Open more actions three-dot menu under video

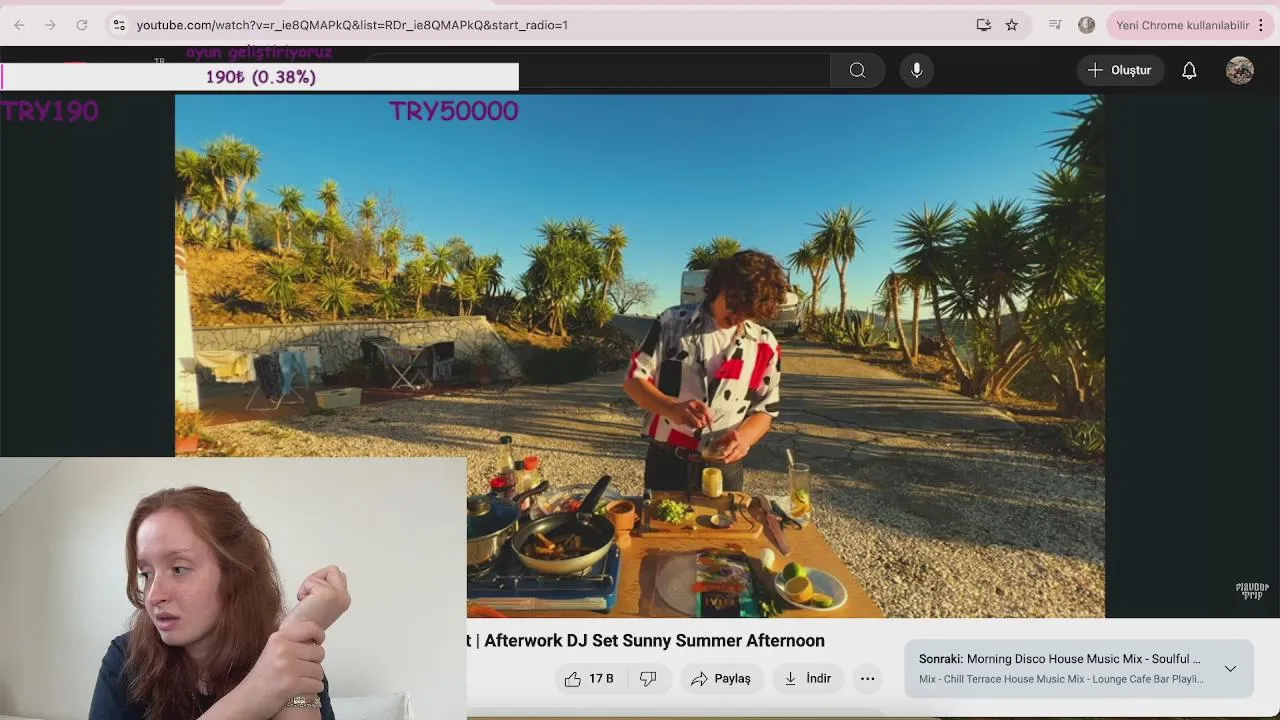pyautogui.click(x=868, y=679)
